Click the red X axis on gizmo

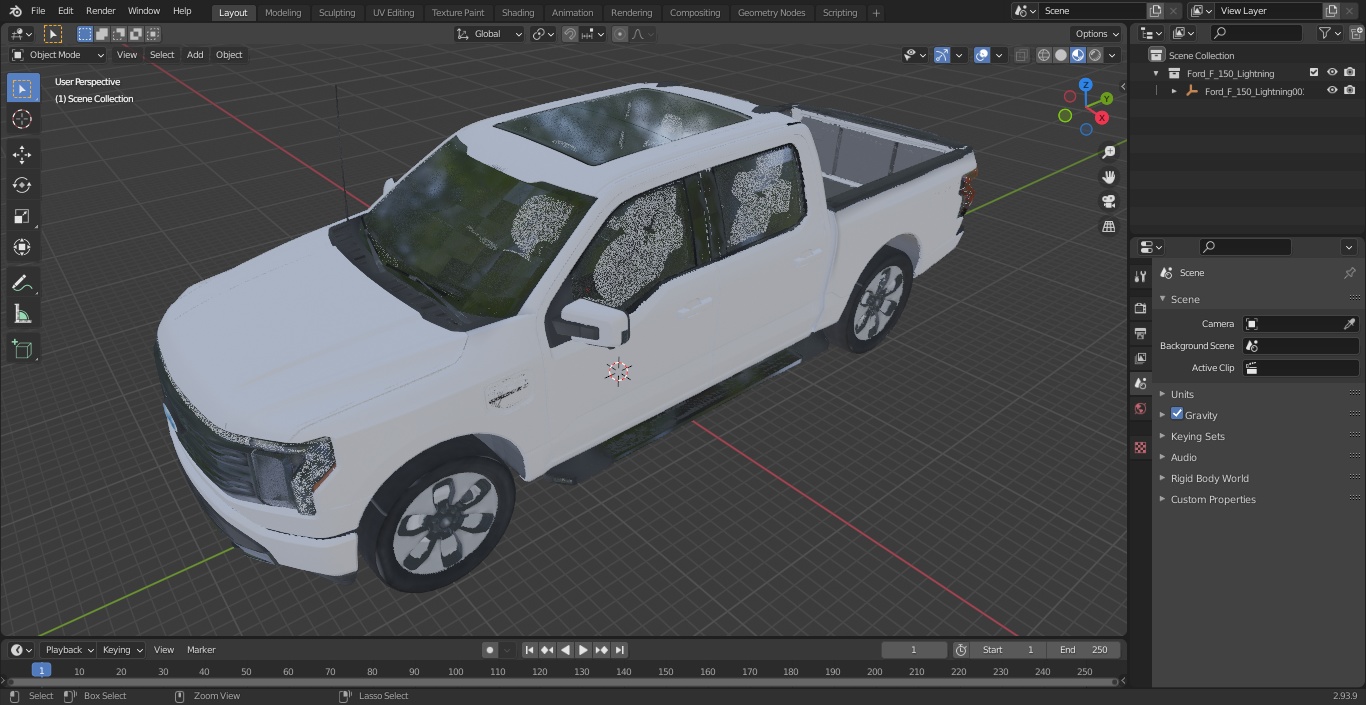coord(1102,118)
